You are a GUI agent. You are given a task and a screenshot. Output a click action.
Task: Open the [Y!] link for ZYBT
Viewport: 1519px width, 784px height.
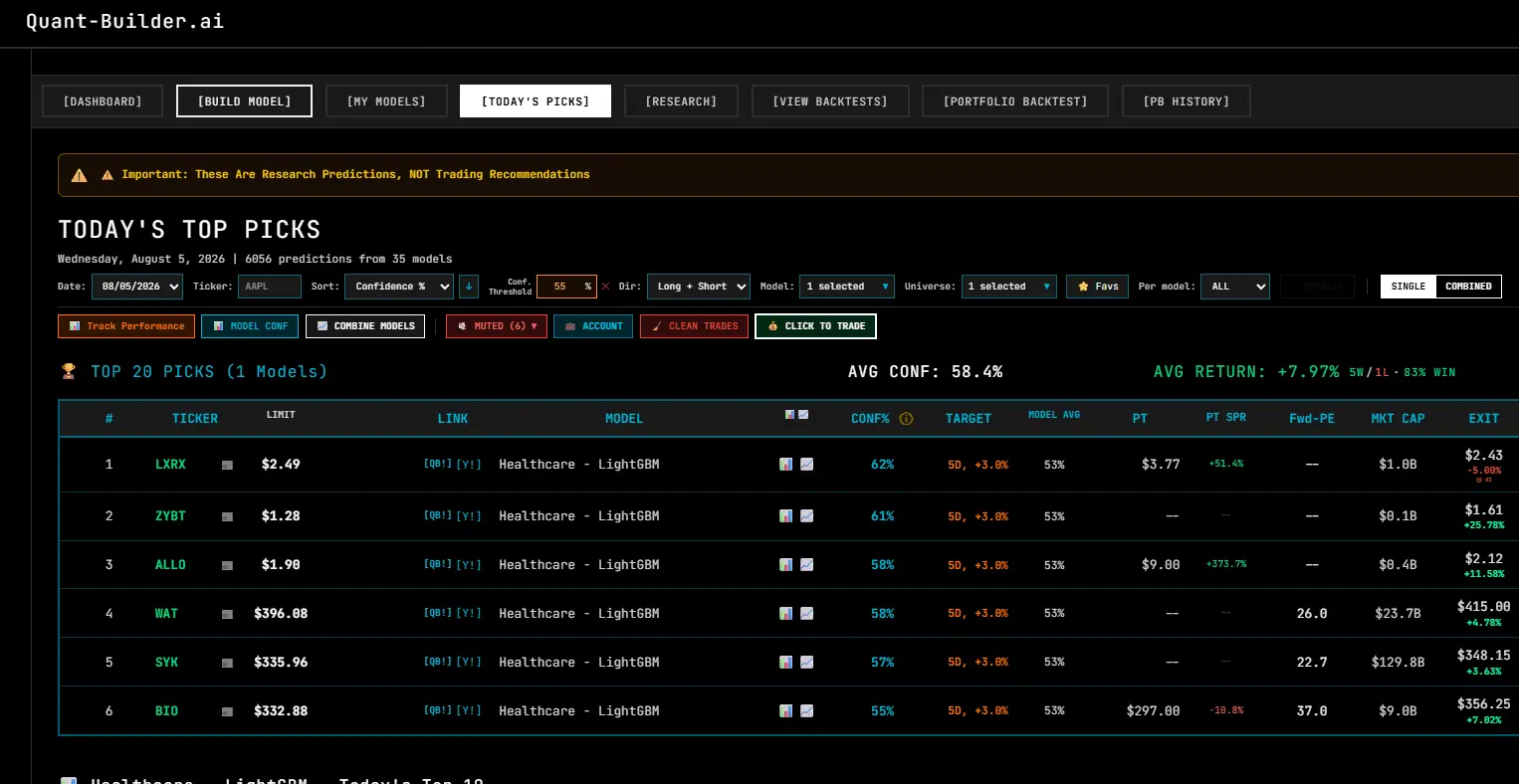(x=469, y=515)
